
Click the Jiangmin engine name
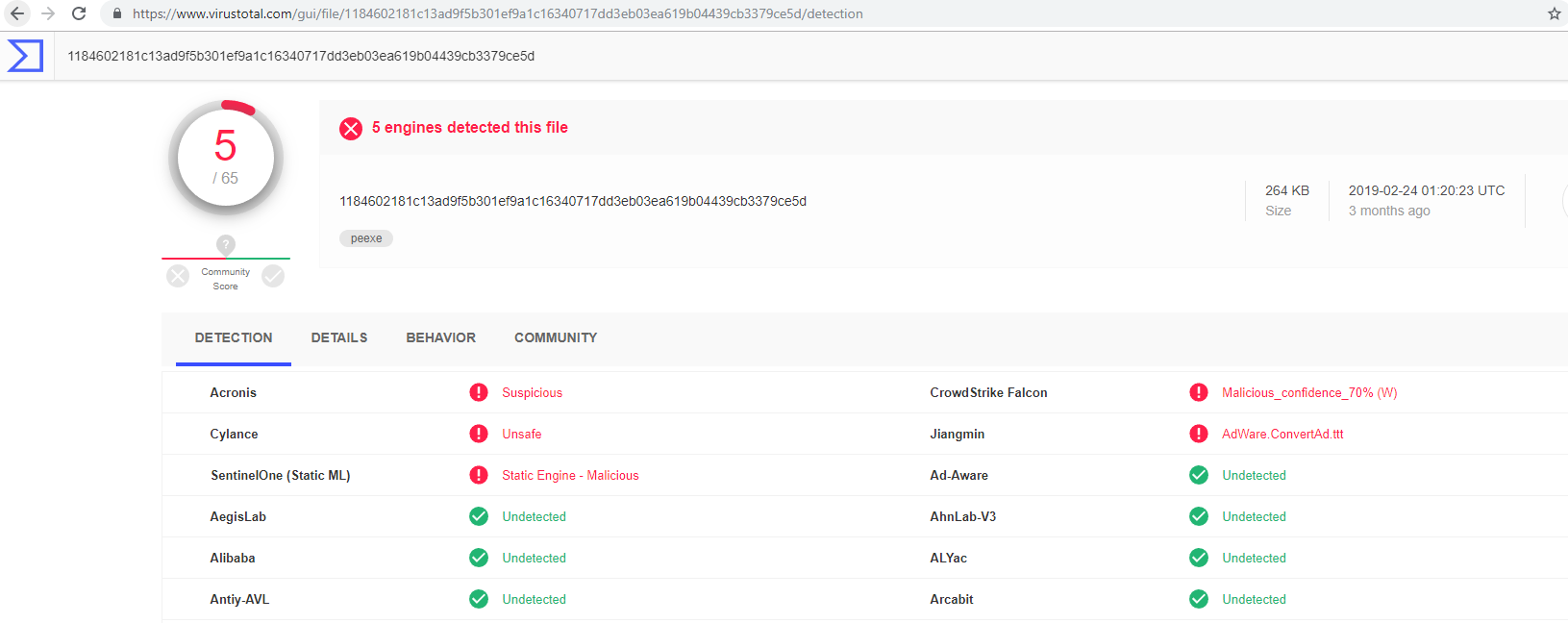point(957,434)
